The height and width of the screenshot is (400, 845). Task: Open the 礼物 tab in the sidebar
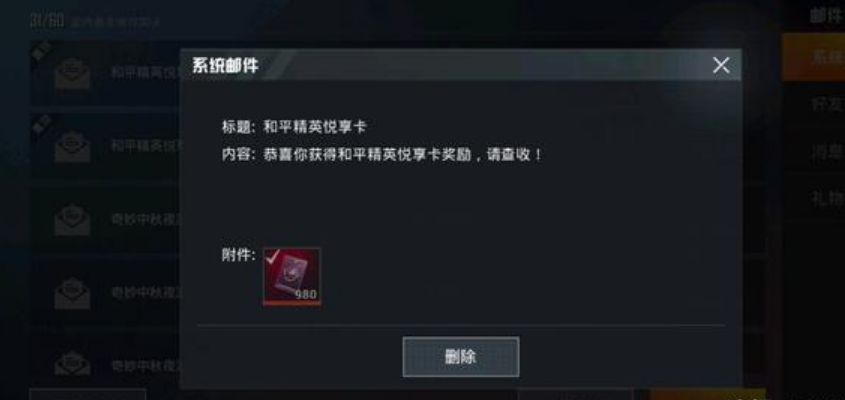click(827, 197)
